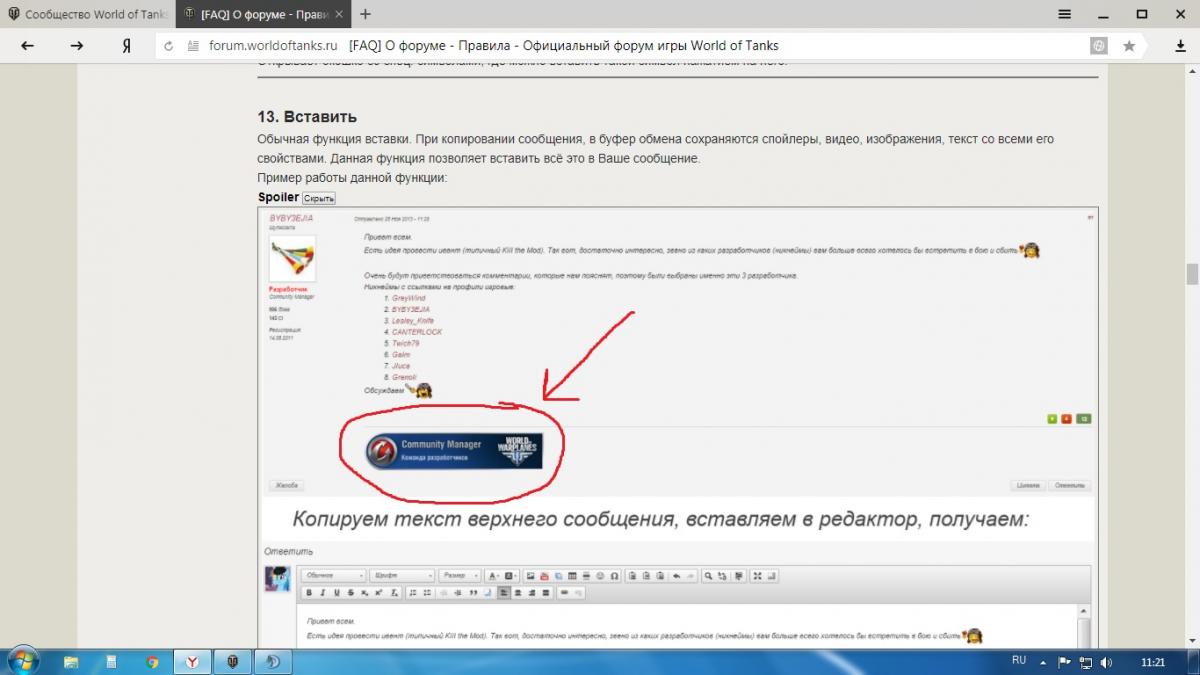1200x675 pixels.
Task: Click Lesley_Knife nickname in the embedded post
Action: point(413,320)
